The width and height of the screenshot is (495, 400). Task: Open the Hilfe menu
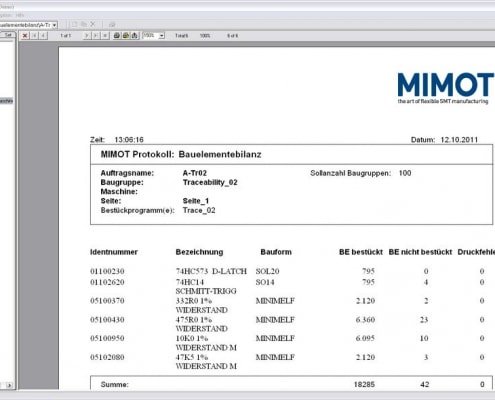pyautogui.click(x=20, y=15)
